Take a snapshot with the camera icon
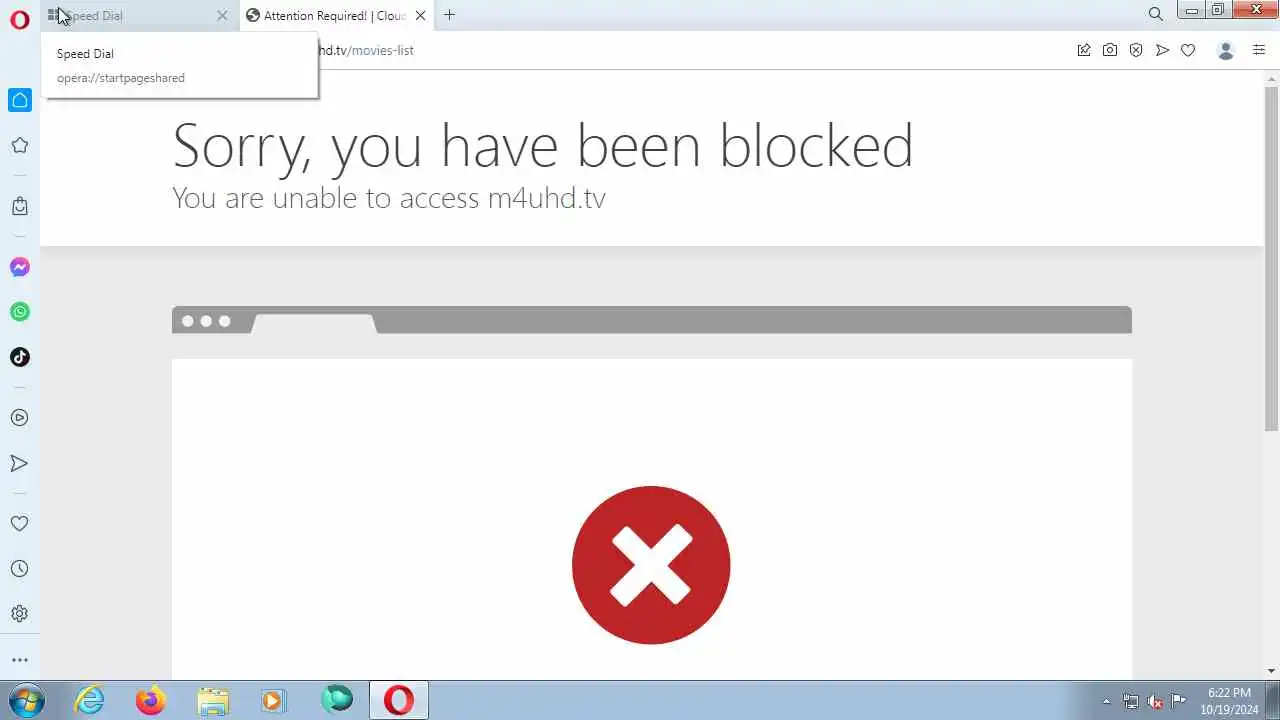Viewport: 1280px width, 720px height. [x=1110, y=50]
